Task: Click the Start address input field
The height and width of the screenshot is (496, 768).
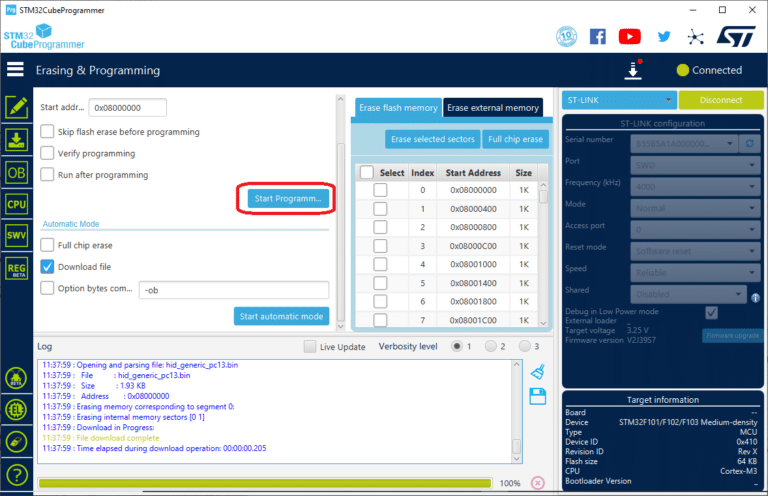Action: (127, 108)
